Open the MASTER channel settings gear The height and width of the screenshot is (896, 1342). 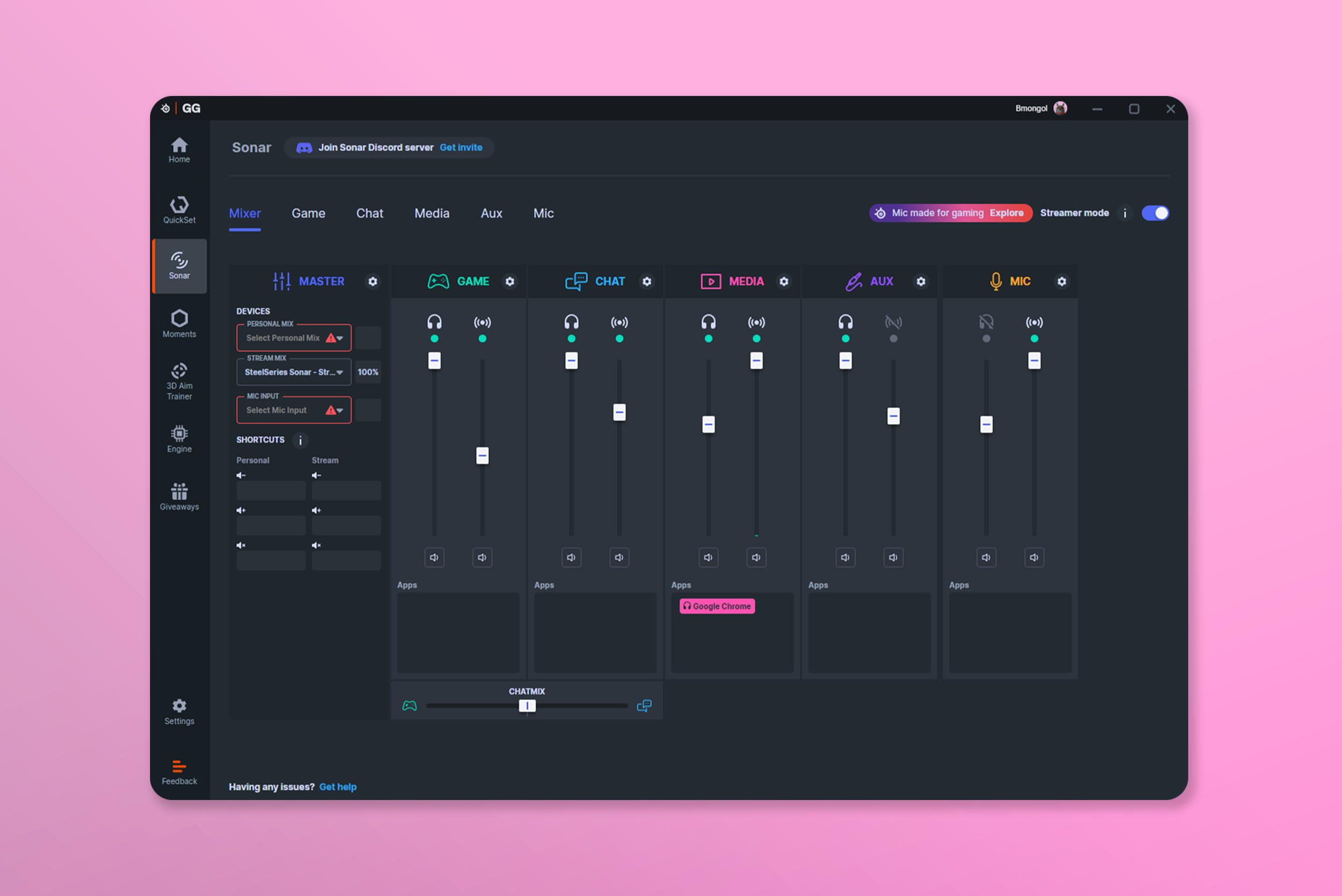[x=373, y=281]
